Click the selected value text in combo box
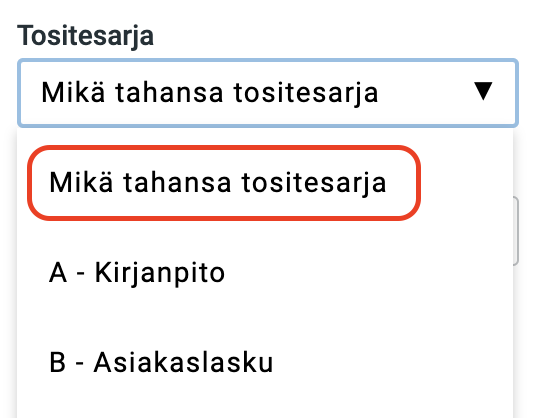554x418 pixels. [x=210, y=93]
